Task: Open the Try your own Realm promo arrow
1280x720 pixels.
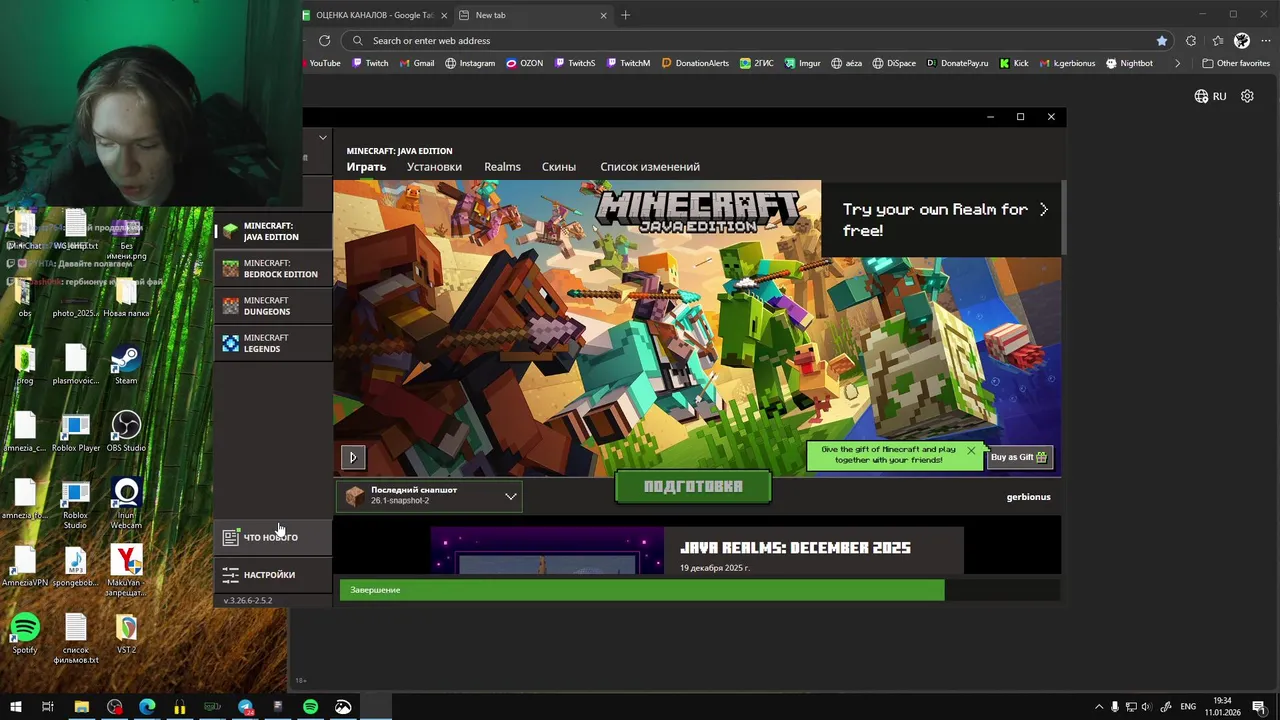Action: [x=1044, y=209]
